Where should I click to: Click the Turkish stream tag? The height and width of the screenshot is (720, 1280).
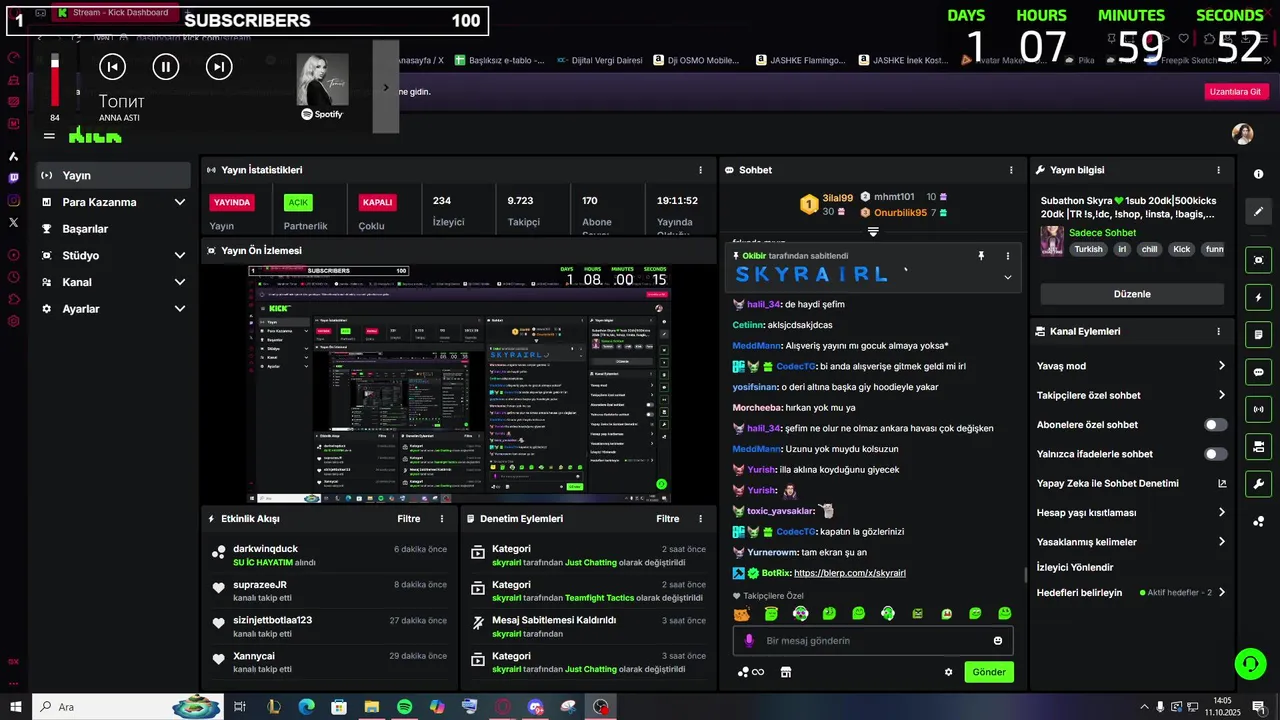point(1088,249)
